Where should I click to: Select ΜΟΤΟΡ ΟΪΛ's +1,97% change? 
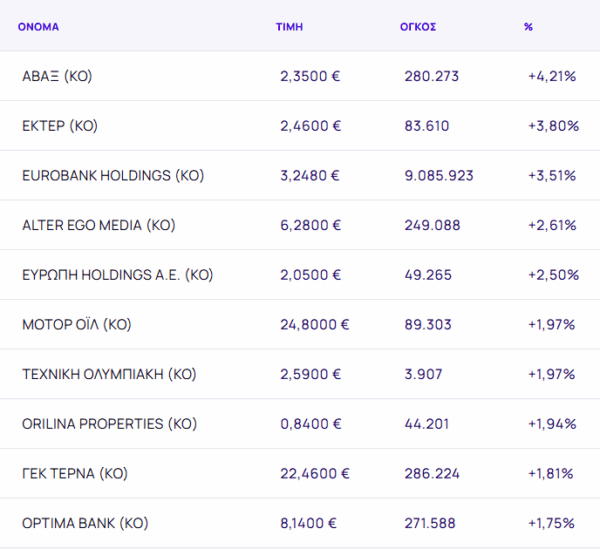(x=551, y=325)
